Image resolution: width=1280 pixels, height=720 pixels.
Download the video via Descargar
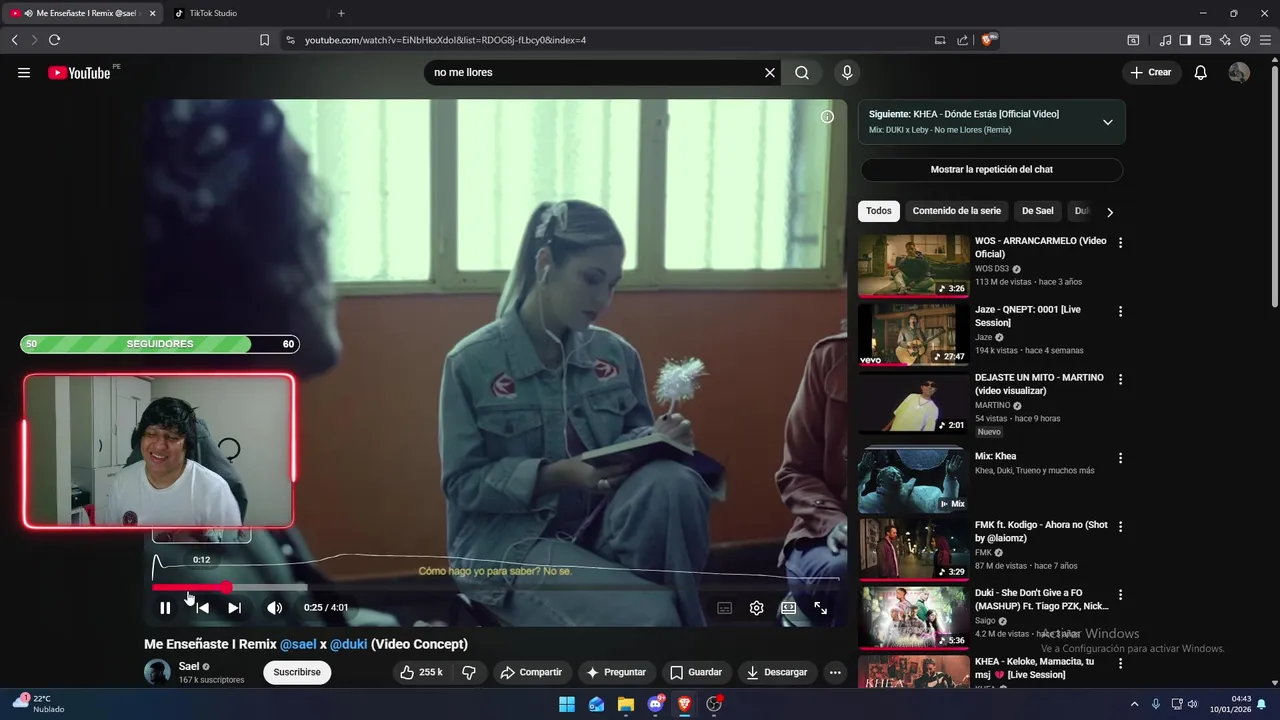click(777, 672)
